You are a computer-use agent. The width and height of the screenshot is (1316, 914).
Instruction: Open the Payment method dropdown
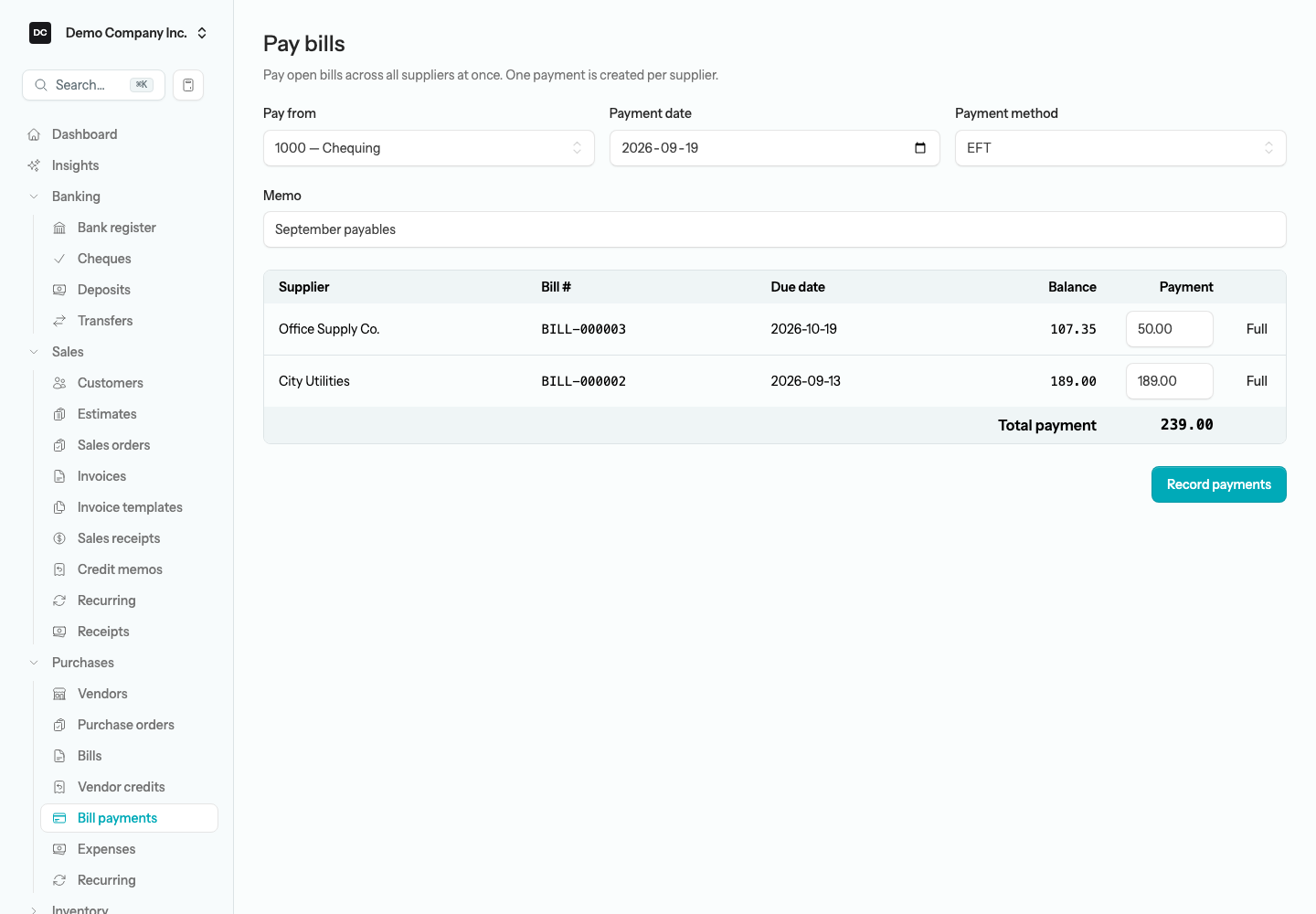click(x=1120, y=148)
